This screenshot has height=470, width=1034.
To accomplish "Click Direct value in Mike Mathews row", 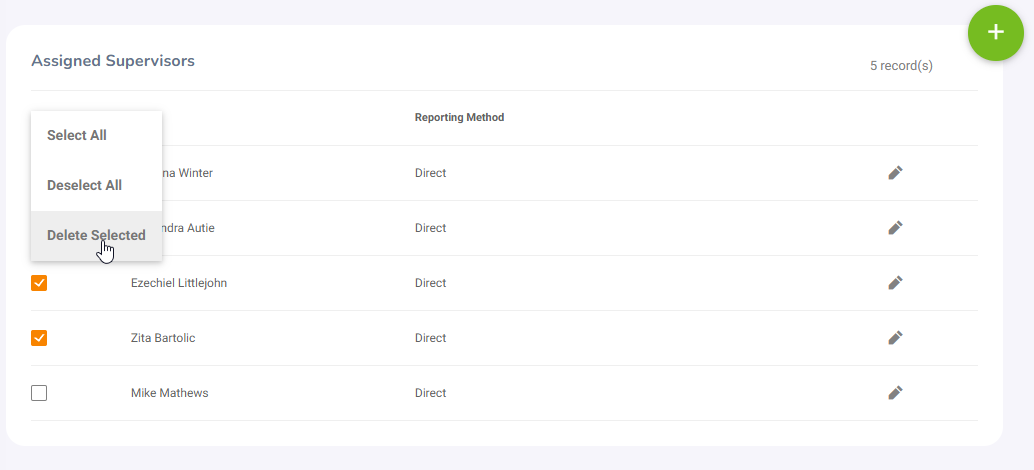I will pyautogui.click(x=430, y=393).
